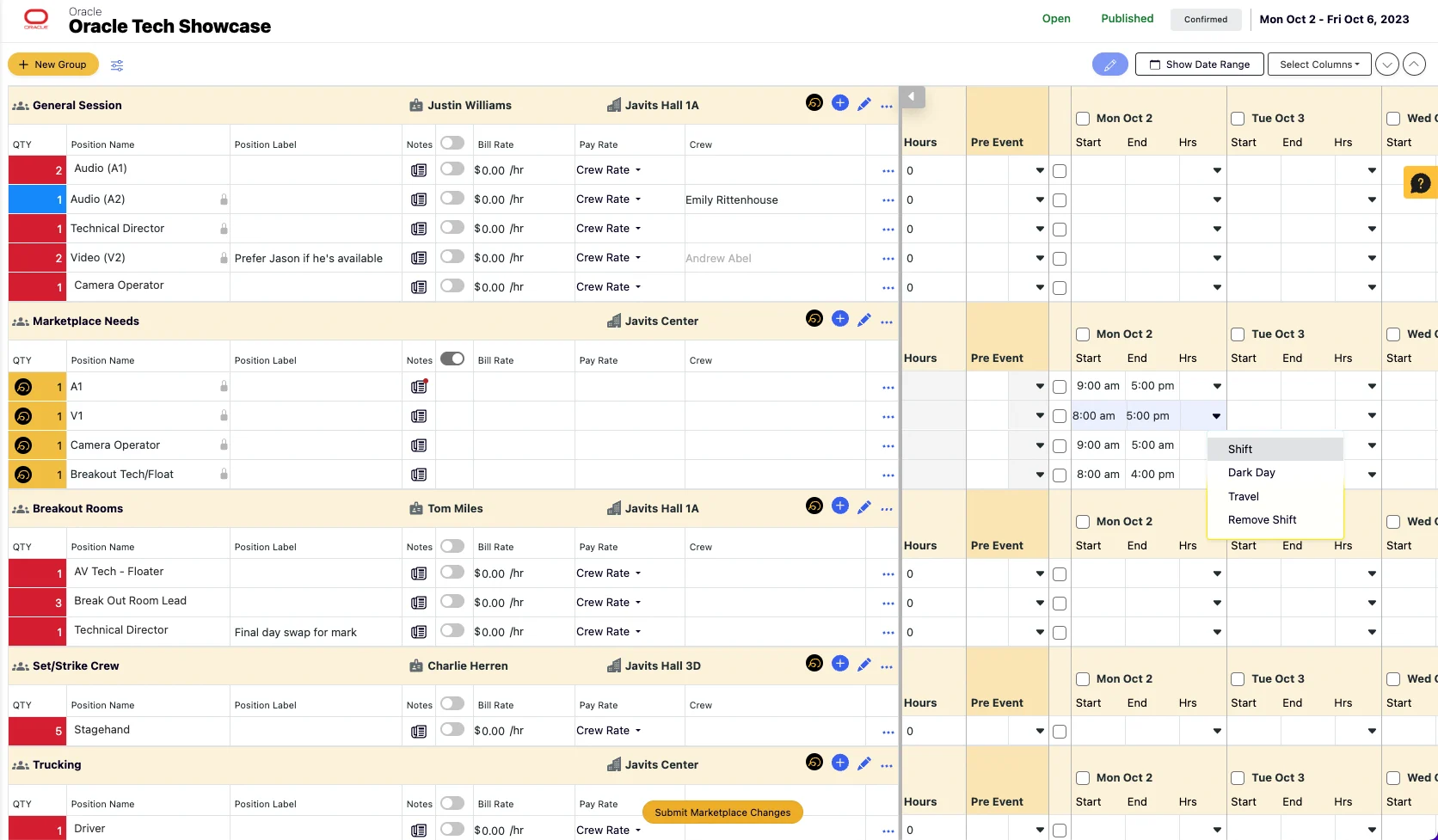Collapse all groups with down chevron circle

point(1386,64)
